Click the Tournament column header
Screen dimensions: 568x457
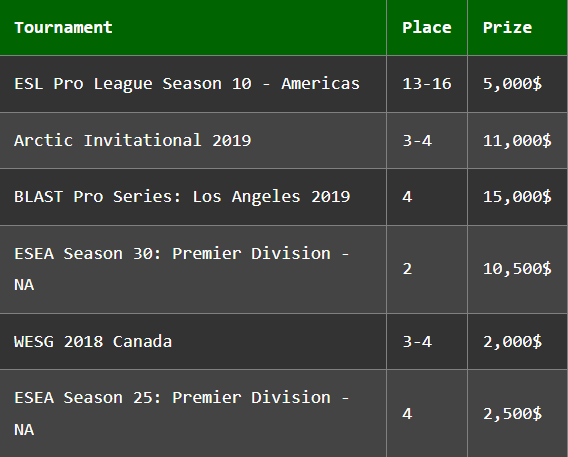[63, 28]
